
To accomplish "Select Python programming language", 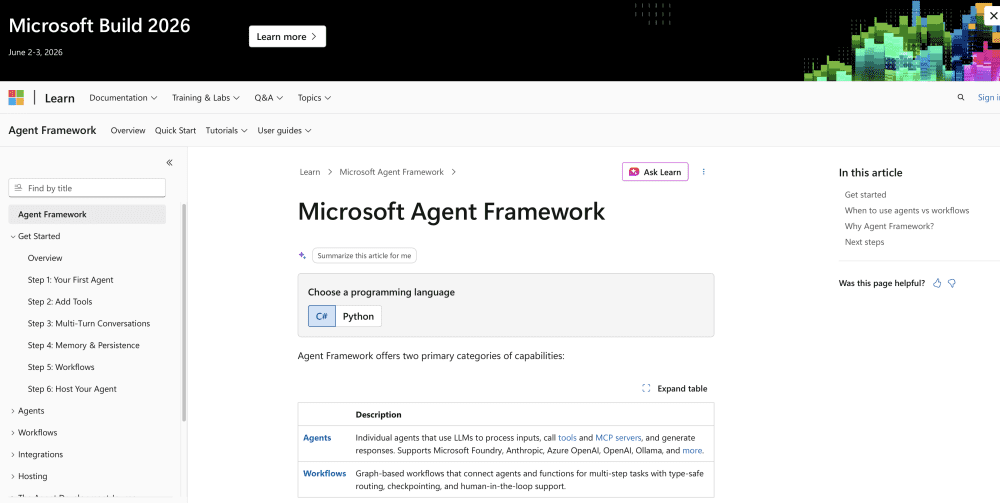I will click(358, 316).
